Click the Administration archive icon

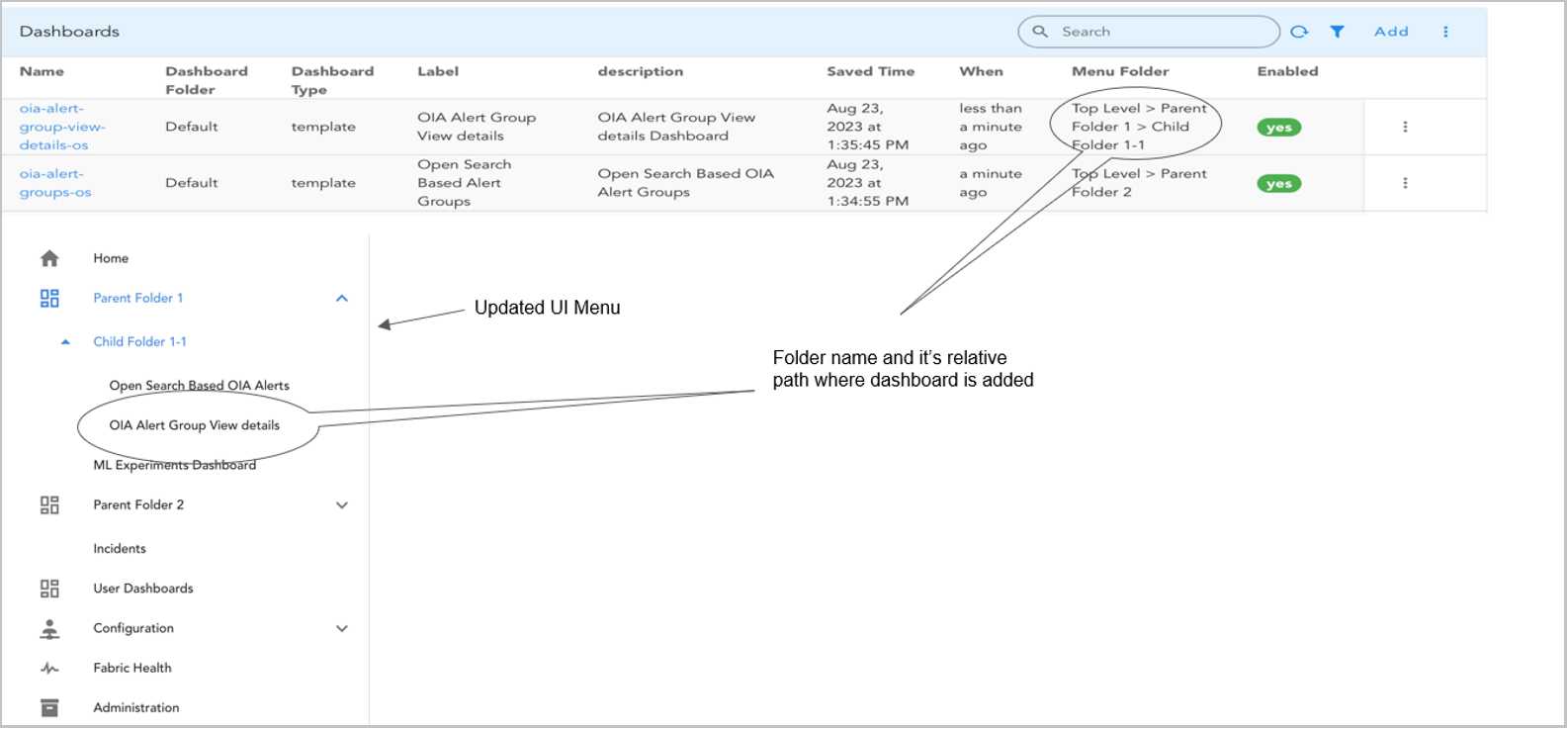pyautogui.click(x=49, y=708)
